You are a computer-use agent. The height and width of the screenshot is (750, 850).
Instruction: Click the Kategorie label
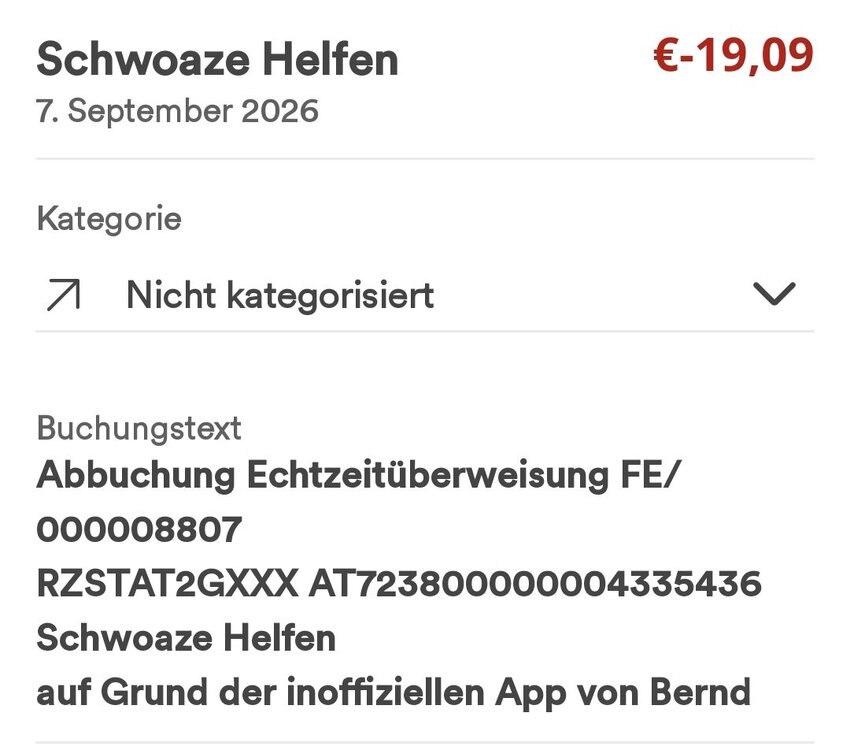pyautogui.click(x=109, y=219)
